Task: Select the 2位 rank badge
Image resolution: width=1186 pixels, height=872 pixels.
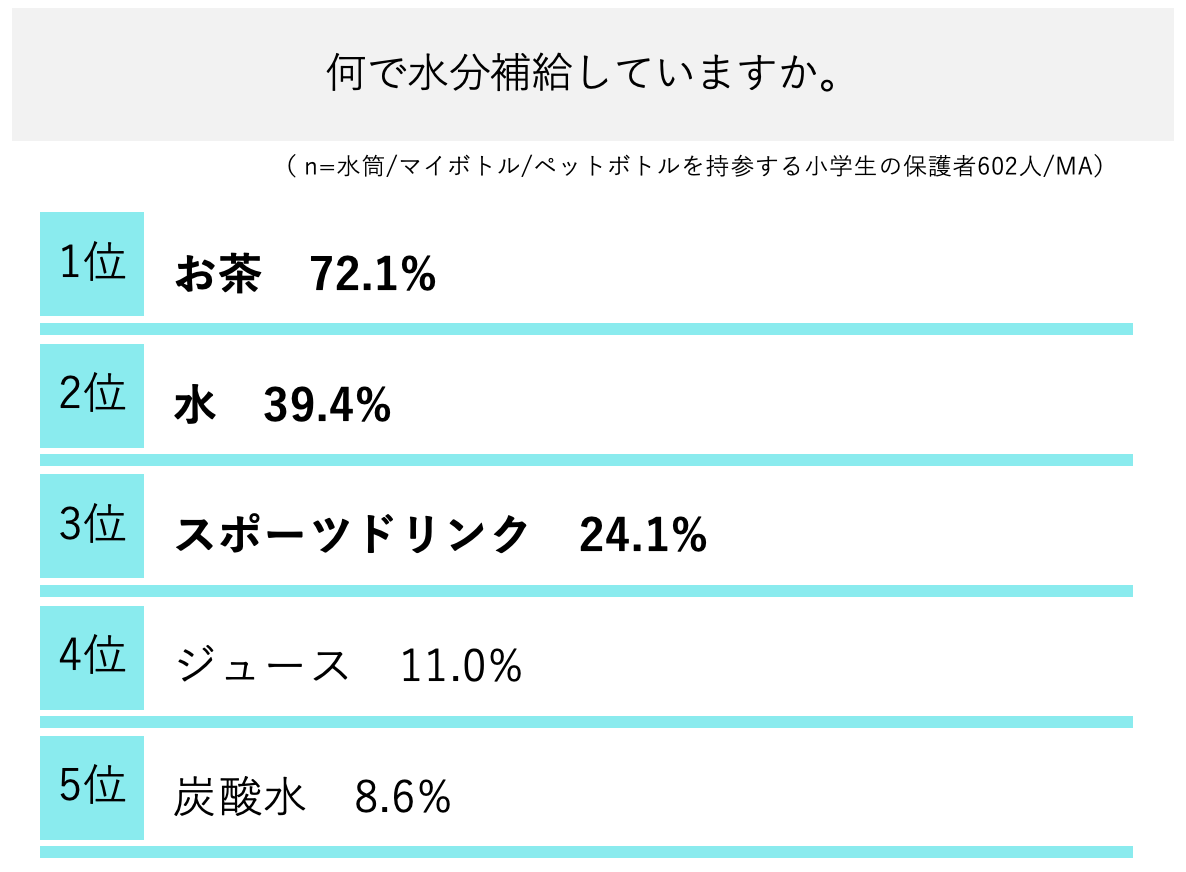Action: click(92, 396)
